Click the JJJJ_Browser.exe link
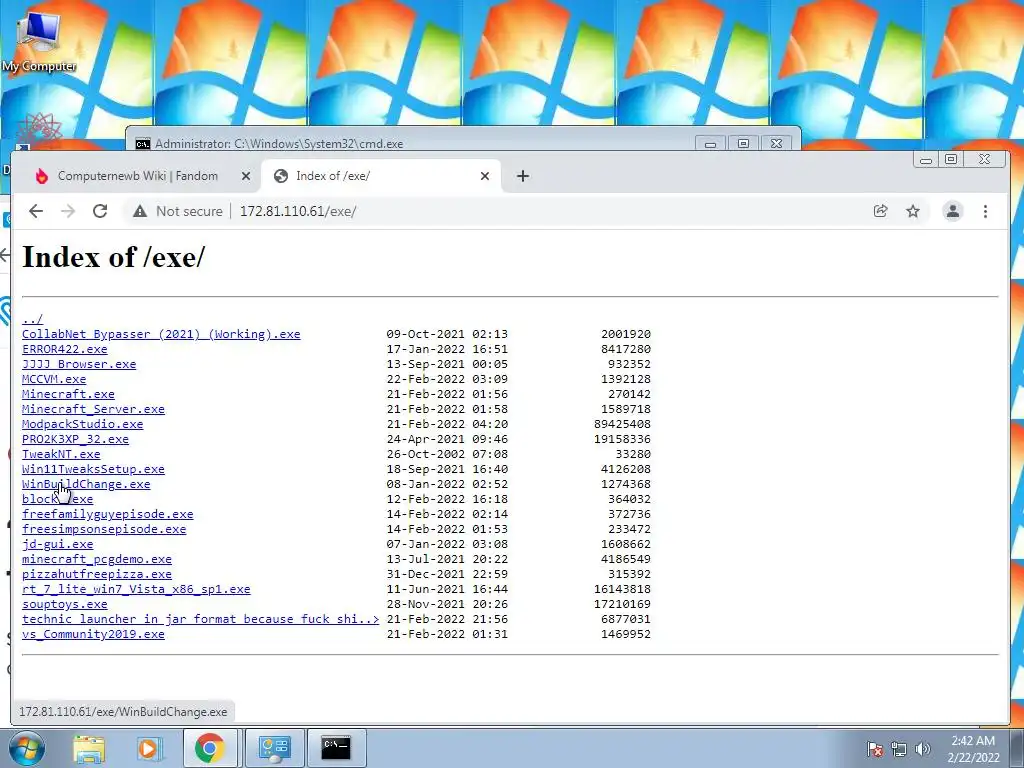Image resolution: width=1024 pixels, height=768 pixels. click(x=79, y=364)
